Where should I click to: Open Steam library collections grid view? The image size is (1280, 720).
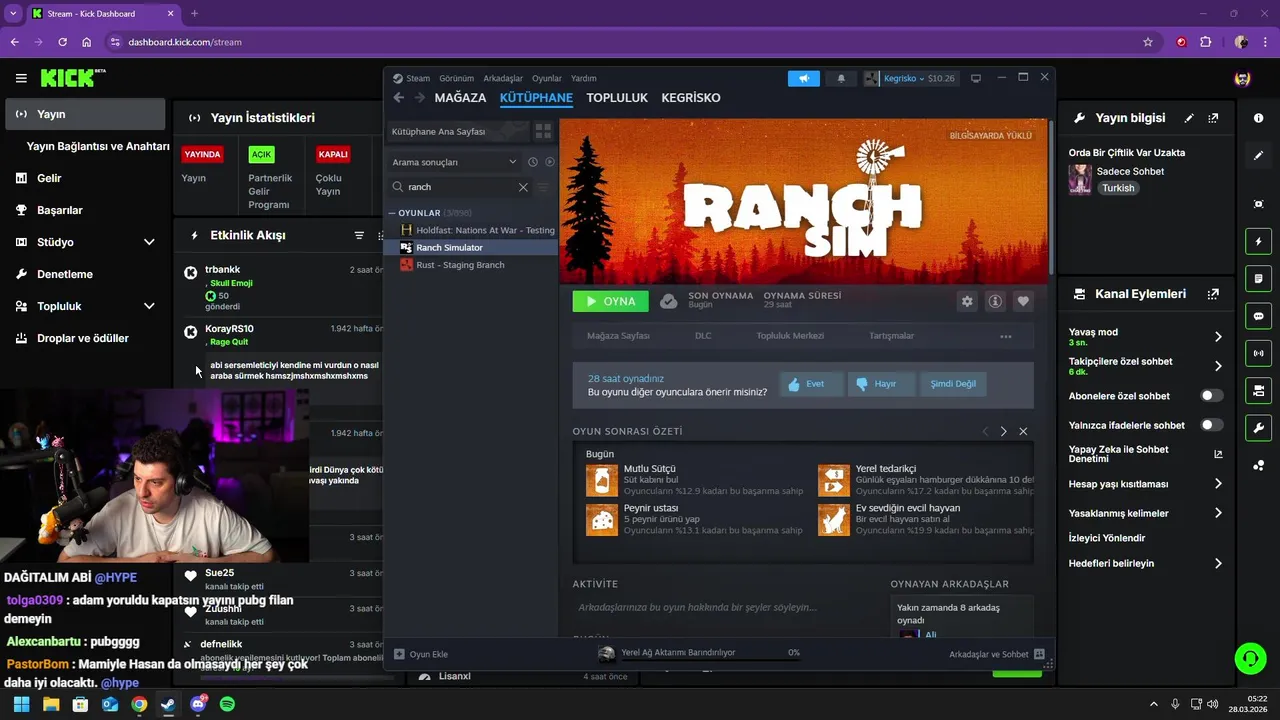[x=543, y=131]
